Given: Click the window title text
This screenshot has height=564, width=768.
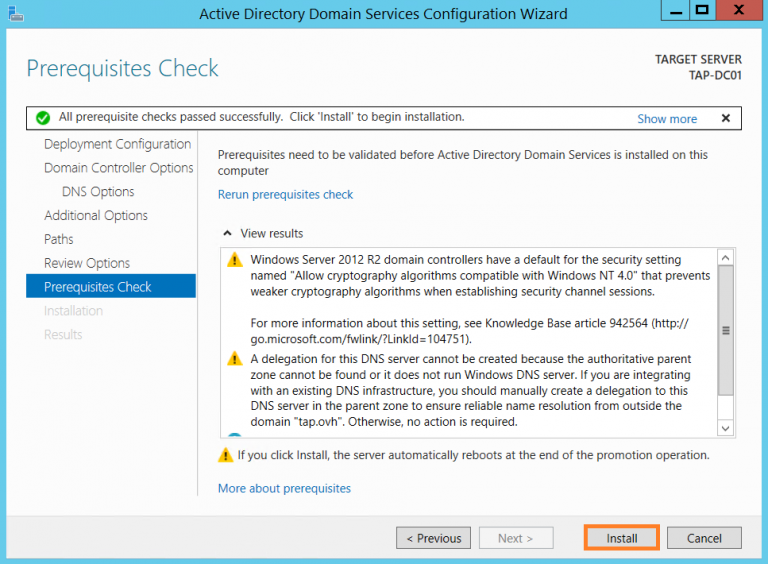Looking at the screenshot, I should (383, 14).
